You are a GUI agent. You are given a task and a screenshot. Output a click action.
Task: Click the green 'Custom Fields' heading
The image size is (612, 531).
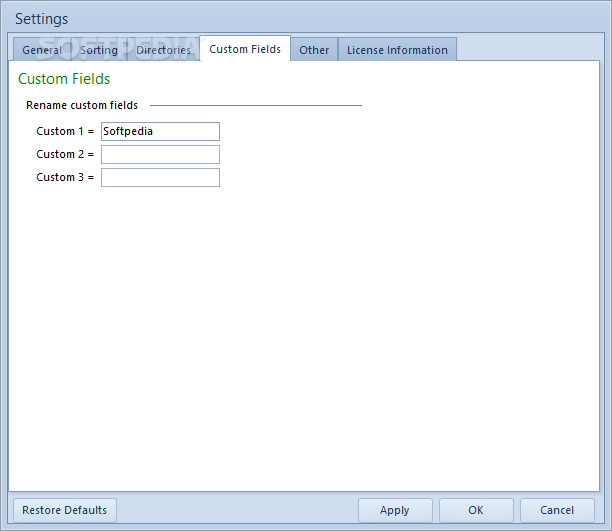[64, 79]
